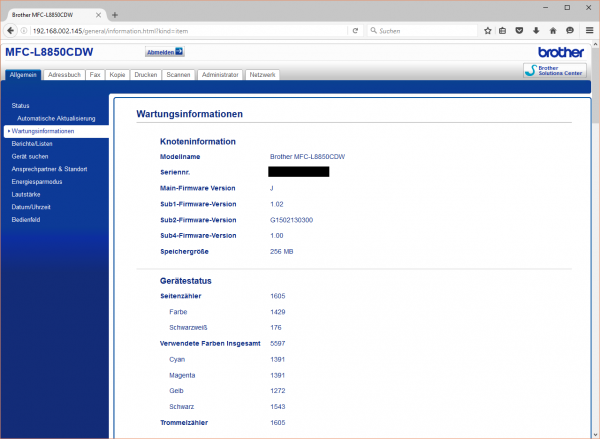Screen dimensions: 600x439
Task: Open the Firefox downloads arrow icon
Action: [x=537, y=31]
